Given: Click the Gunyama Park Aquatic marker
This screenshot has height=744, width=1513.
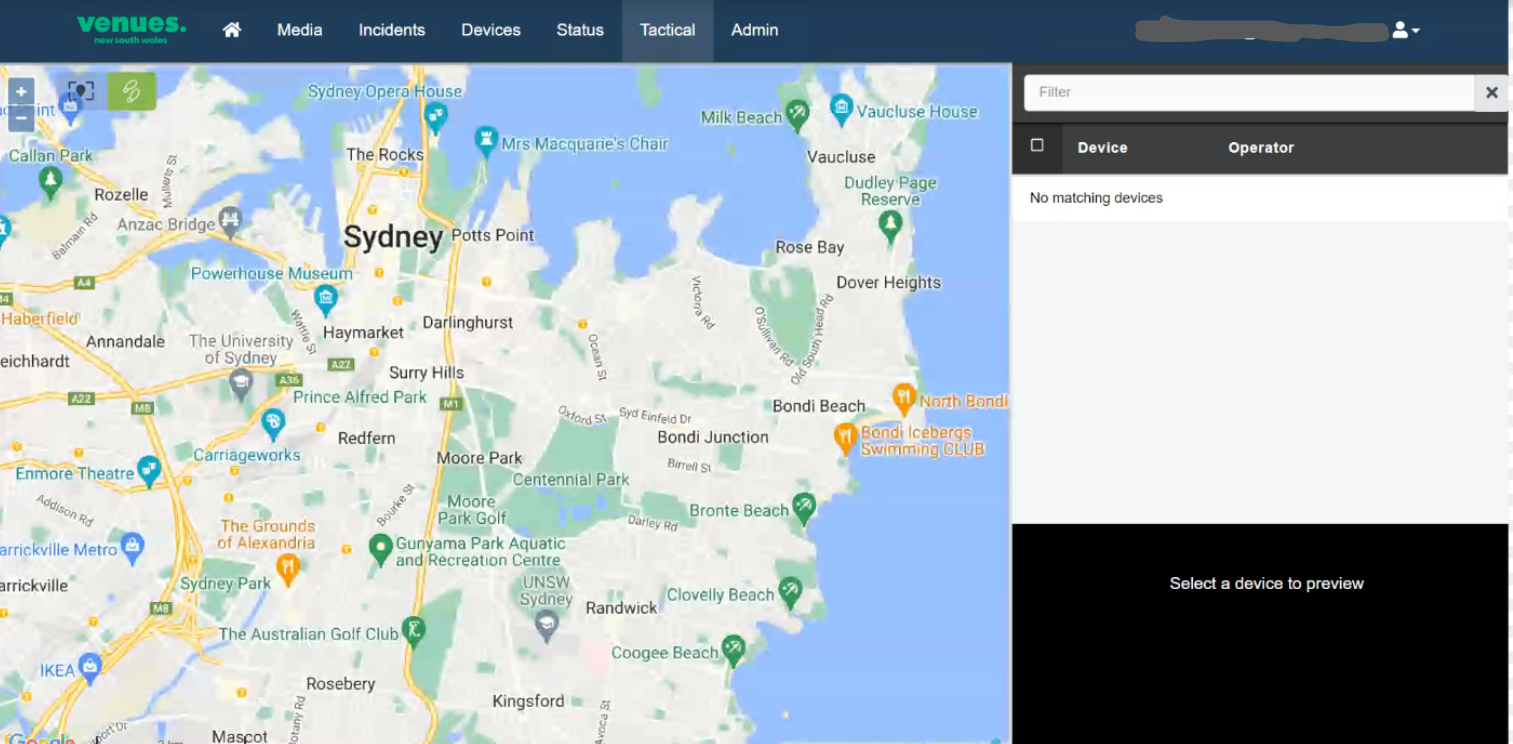Looking at the screenshot, I should coord(379,549).
